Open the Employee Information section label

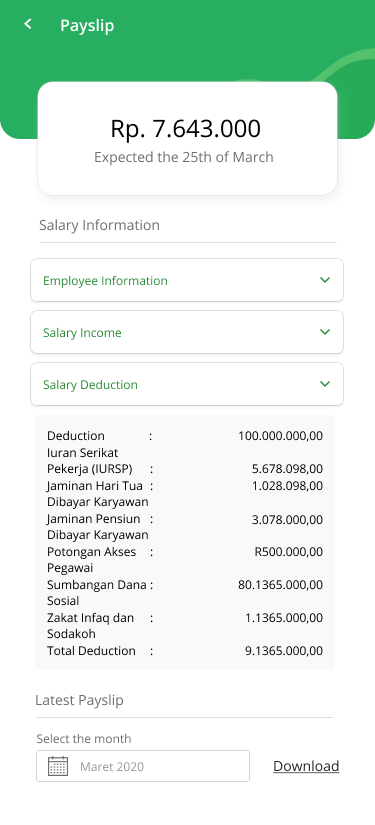[x=105, y=280]
